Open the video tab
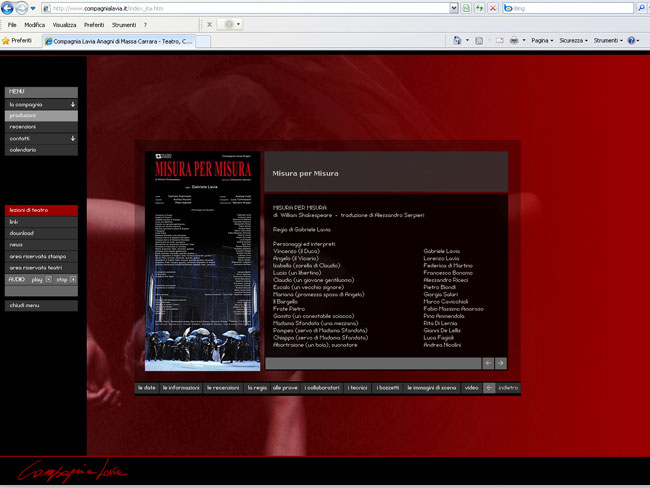This screenshot has height=488, width=650. click(x=471, y=388)
